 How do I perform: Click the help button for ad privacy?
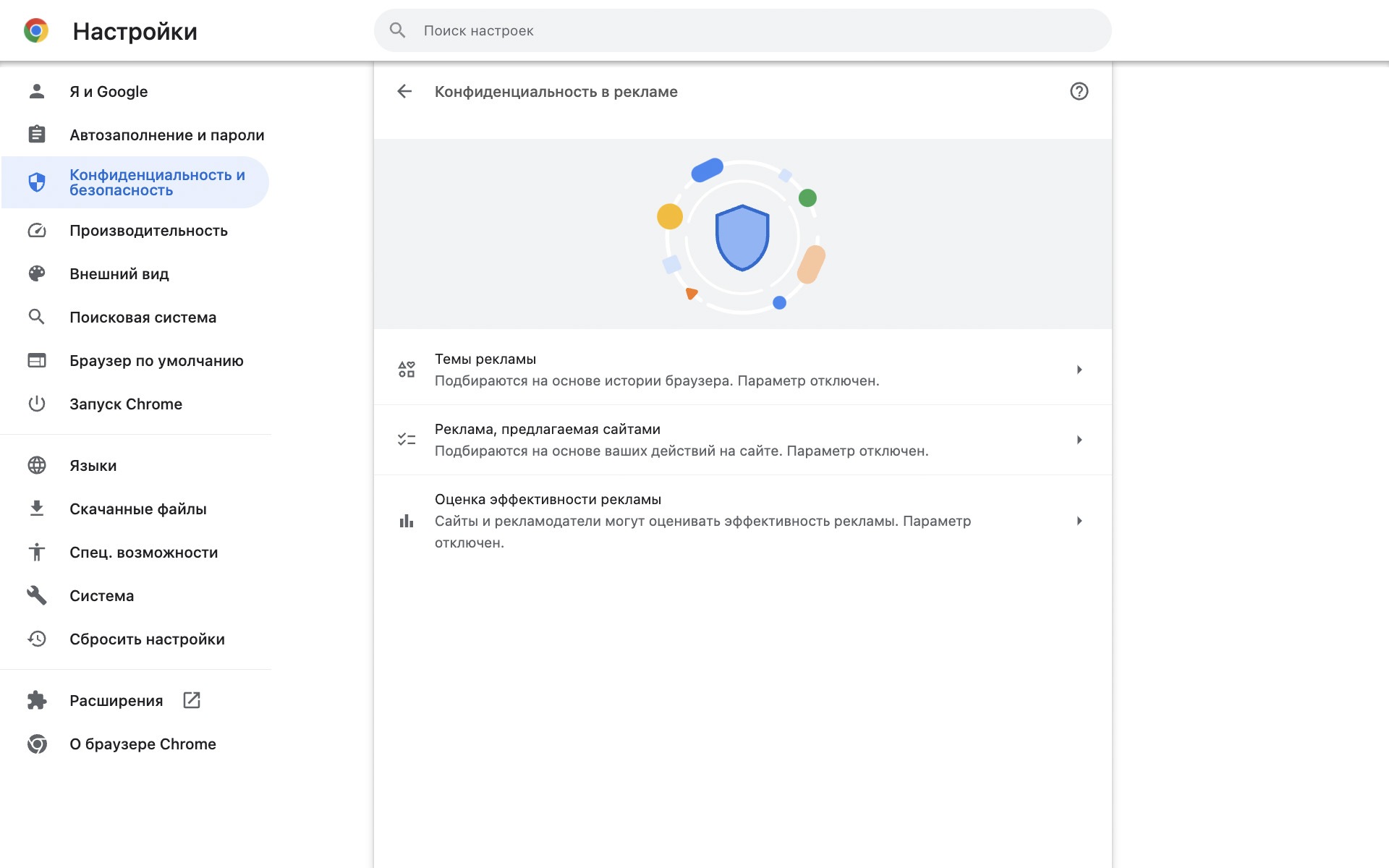(x=1077, y=91)
